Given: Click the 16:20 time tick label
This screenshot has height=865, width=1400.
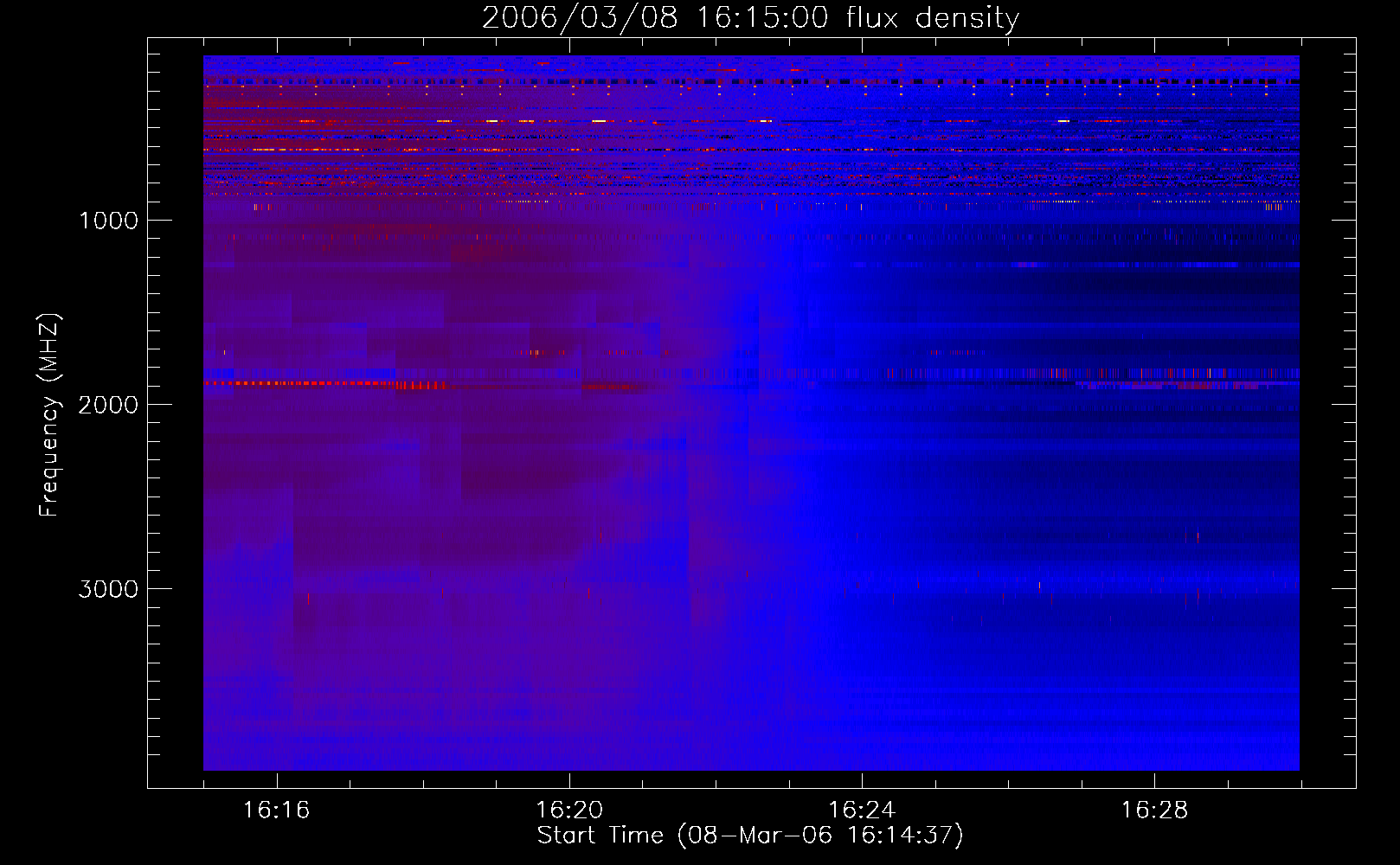Looking at the screenshot, I should [569, 810].
